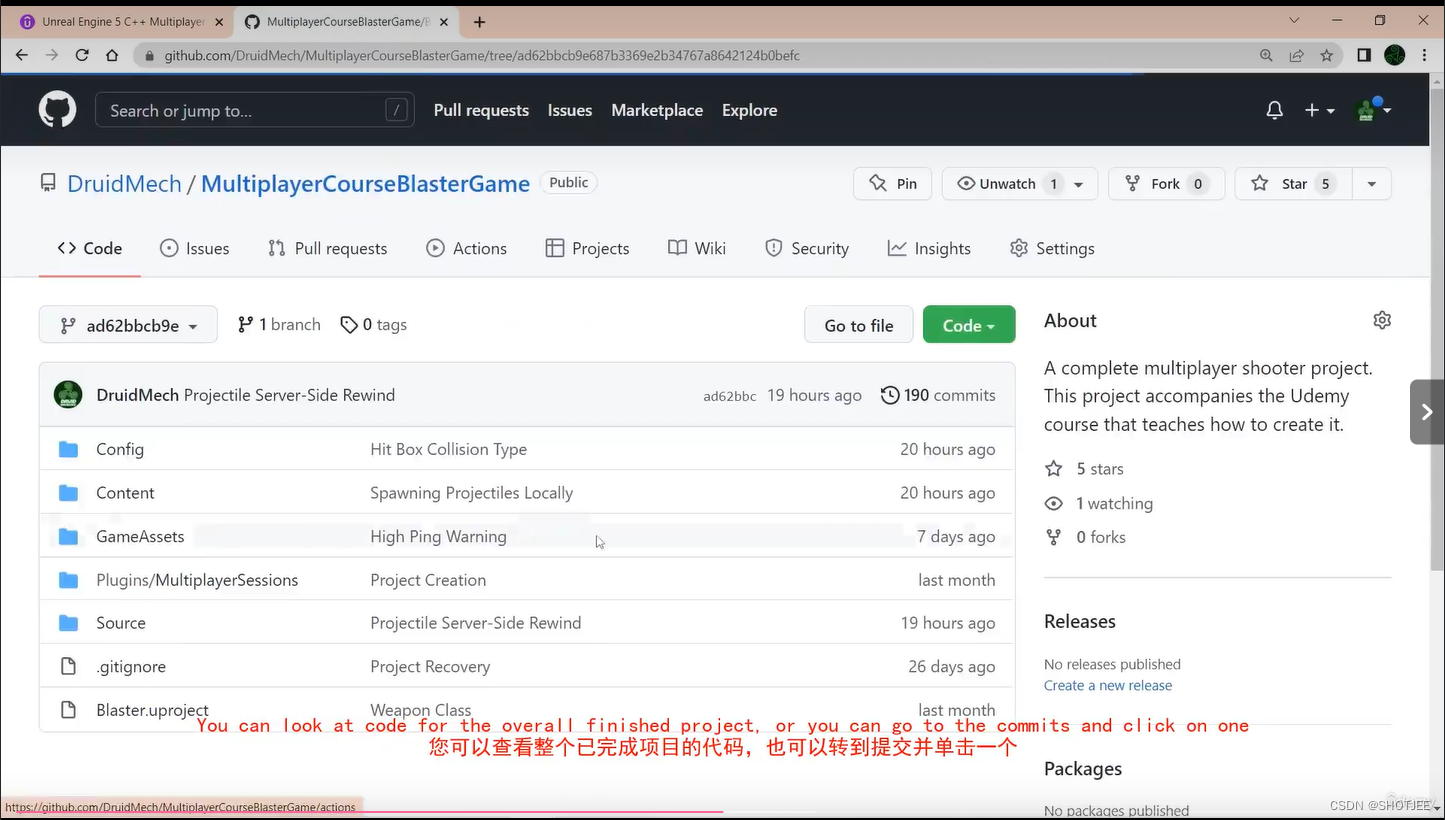Viewport: 1445px width, 820px height.
Task: Open Pull requests in top navigation
Action: [x=481, y=111]
